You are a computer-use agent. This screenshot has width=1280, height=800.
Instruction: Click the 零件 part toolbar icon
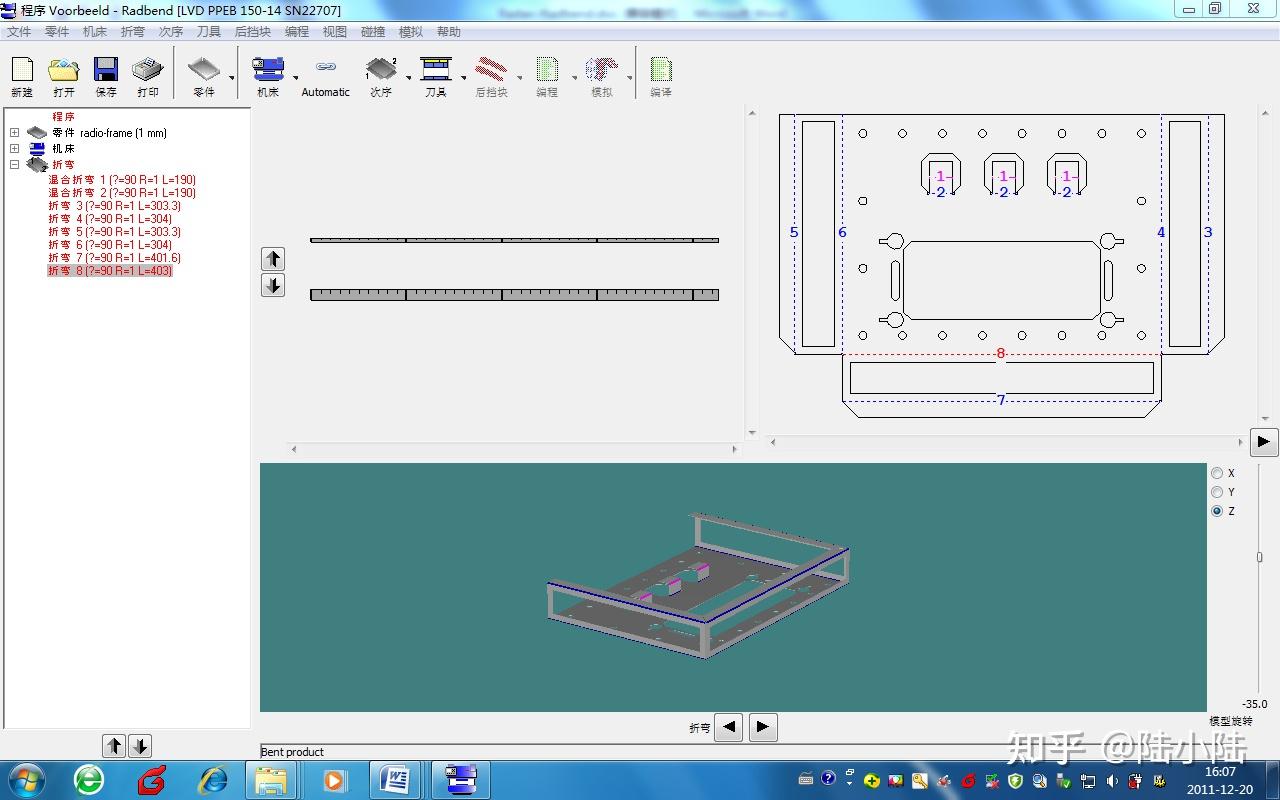(x=204, y=76)
